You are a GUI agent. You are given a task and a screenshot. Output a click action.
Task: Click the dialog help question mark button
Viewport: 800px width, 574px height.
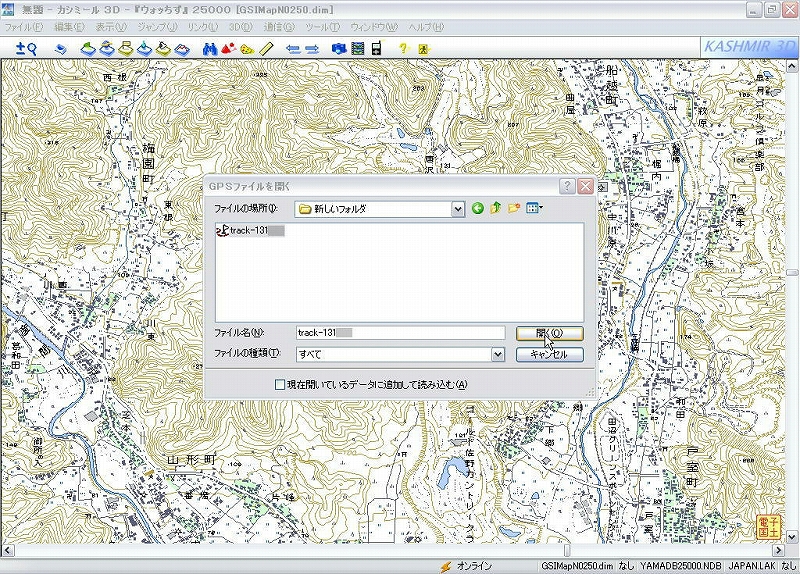567,186
